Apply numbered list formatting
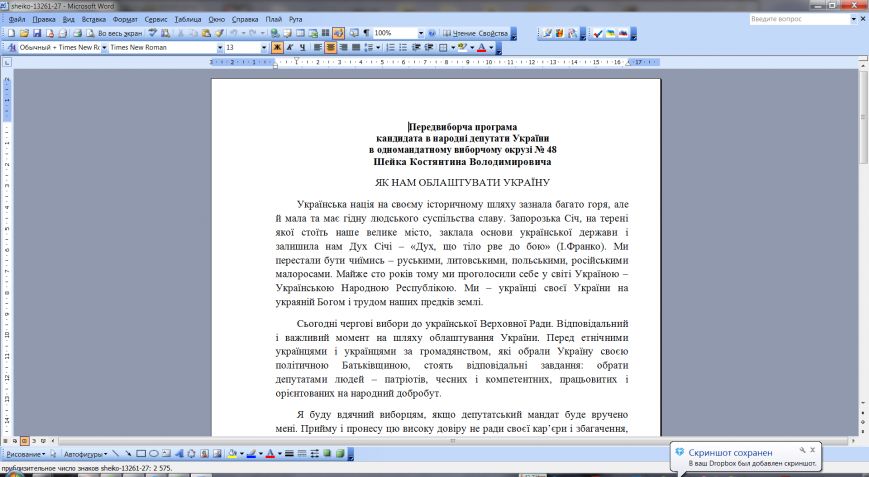 pyautogui.click(x=390, y=48)
